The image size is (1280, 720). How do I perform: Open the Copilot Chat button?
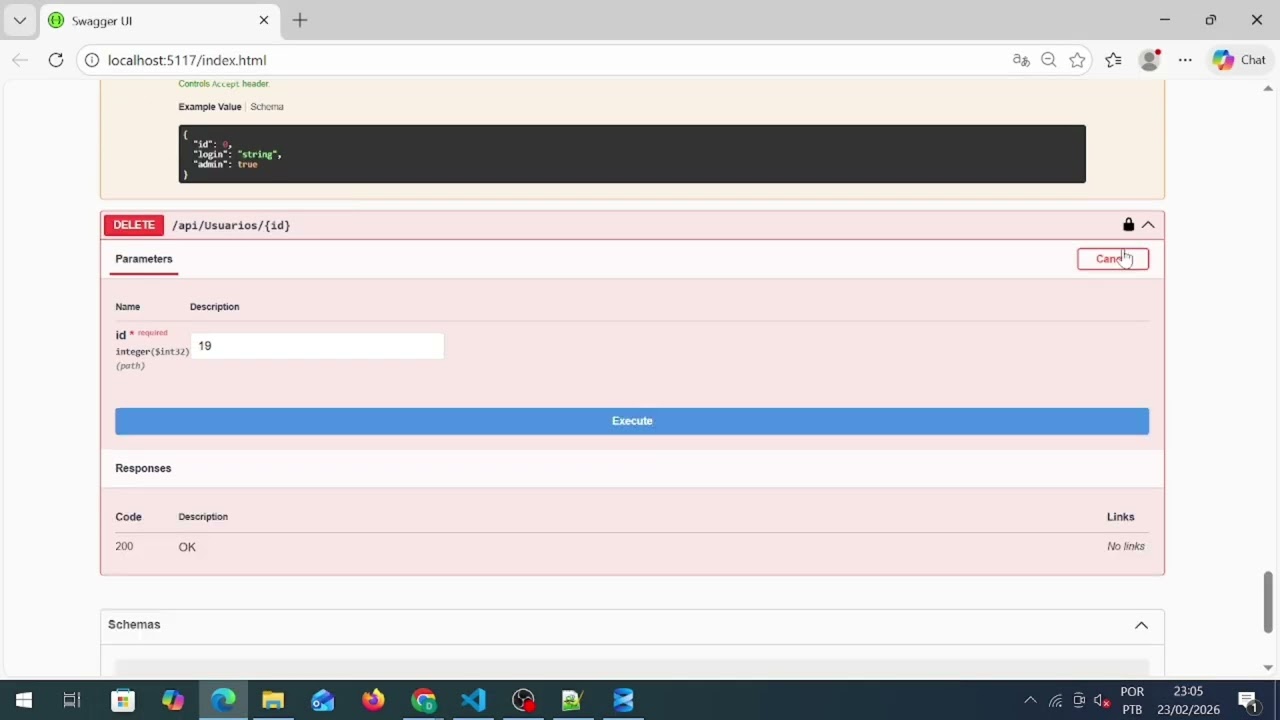tap(1240, 60)
